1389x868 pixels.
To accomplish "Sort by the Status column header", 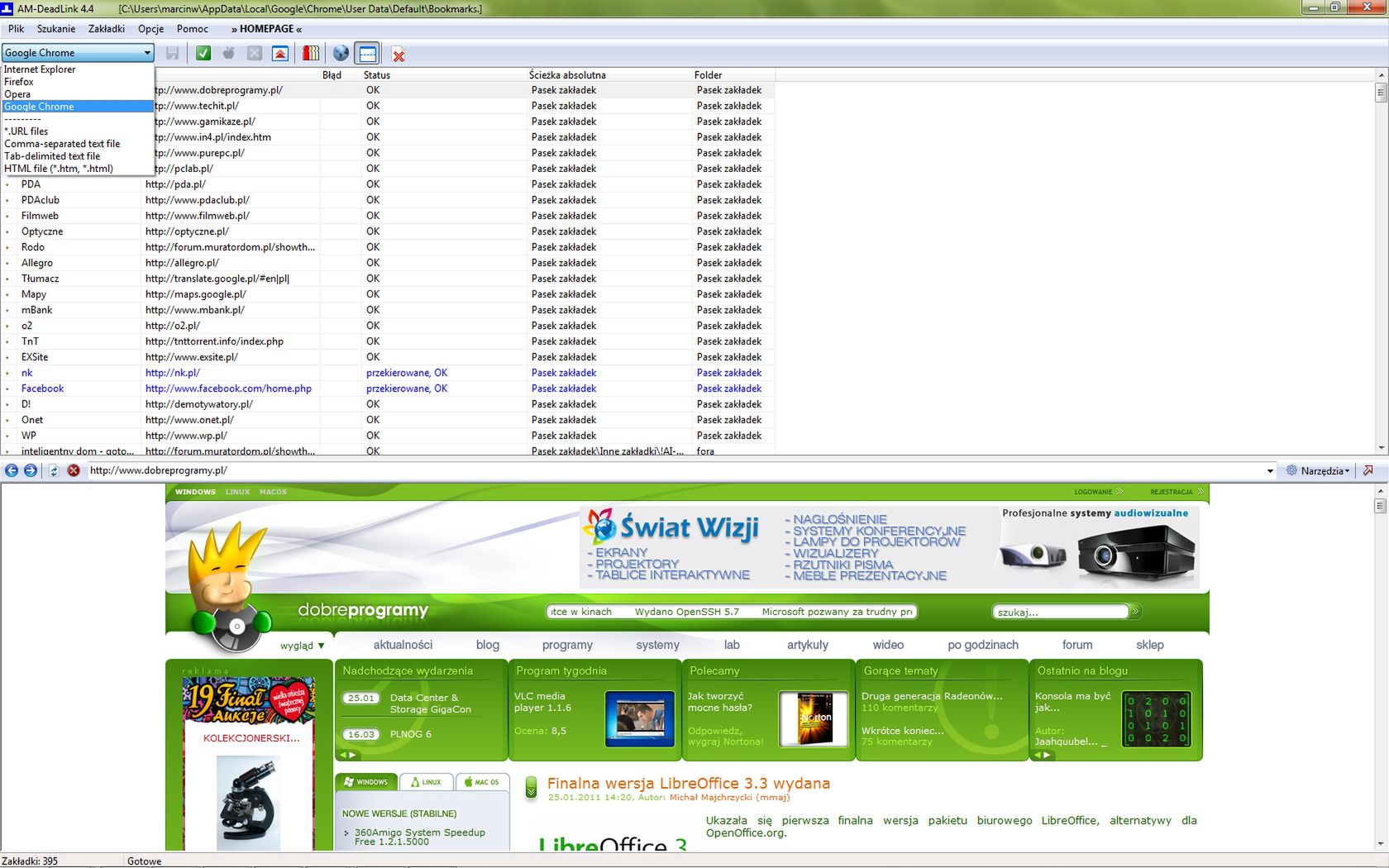I will coord(444,75).
